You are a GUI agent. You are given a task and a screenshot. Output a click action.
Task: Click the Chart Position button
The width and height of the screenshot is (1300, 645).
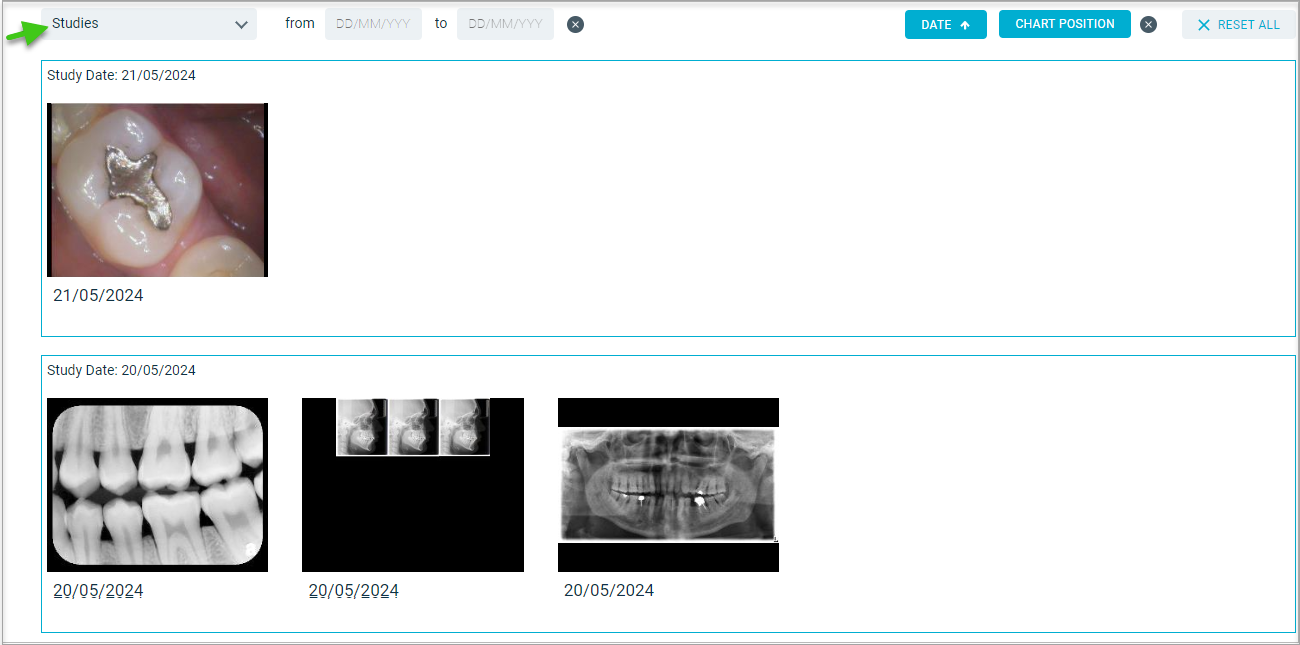coord(1065,24)
